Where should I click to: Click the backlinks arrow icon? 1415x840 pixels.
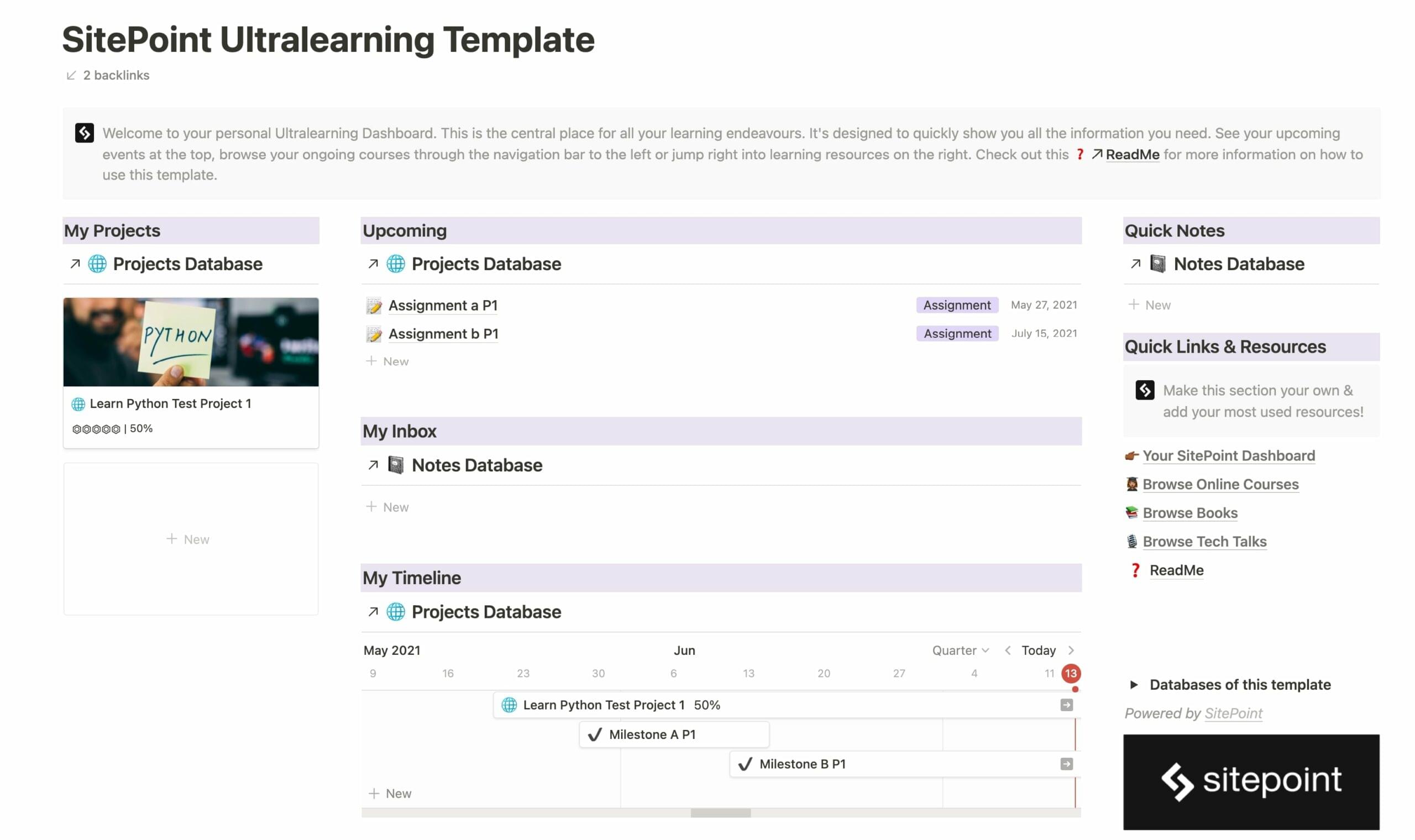tap(71, 75)
